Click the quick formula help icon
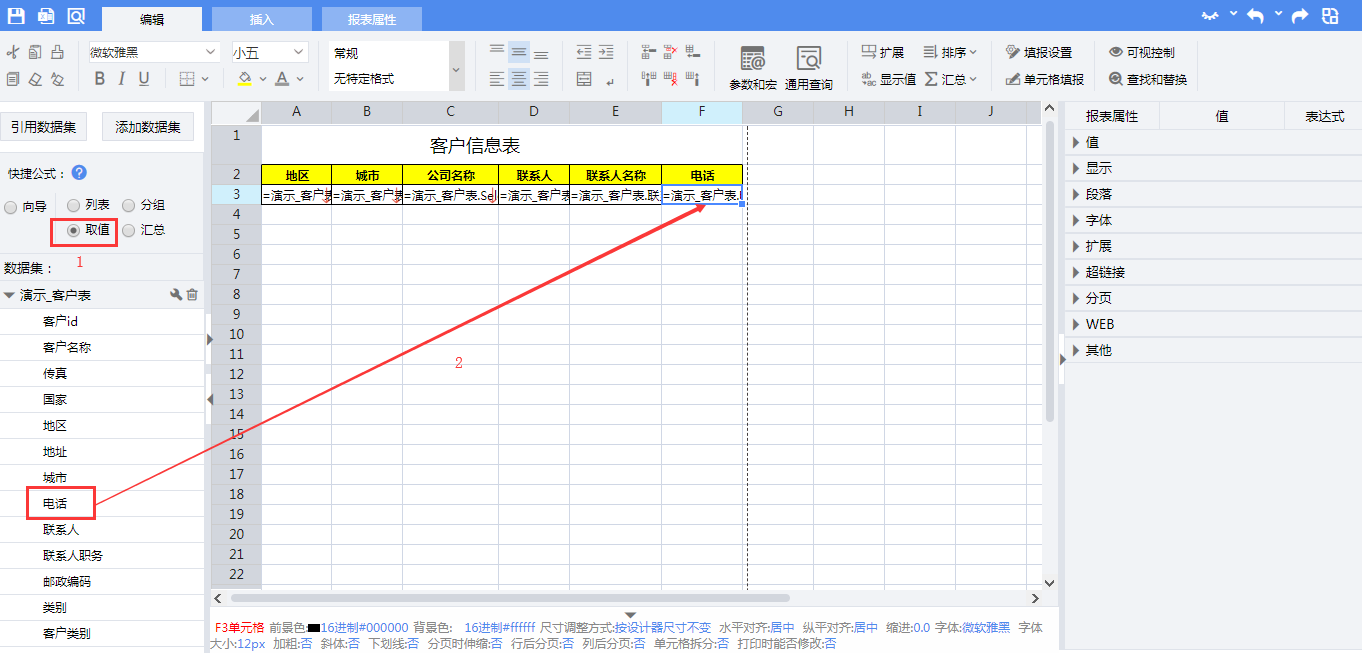Viewport: 1362px width, 657px height. click(80, 173)
